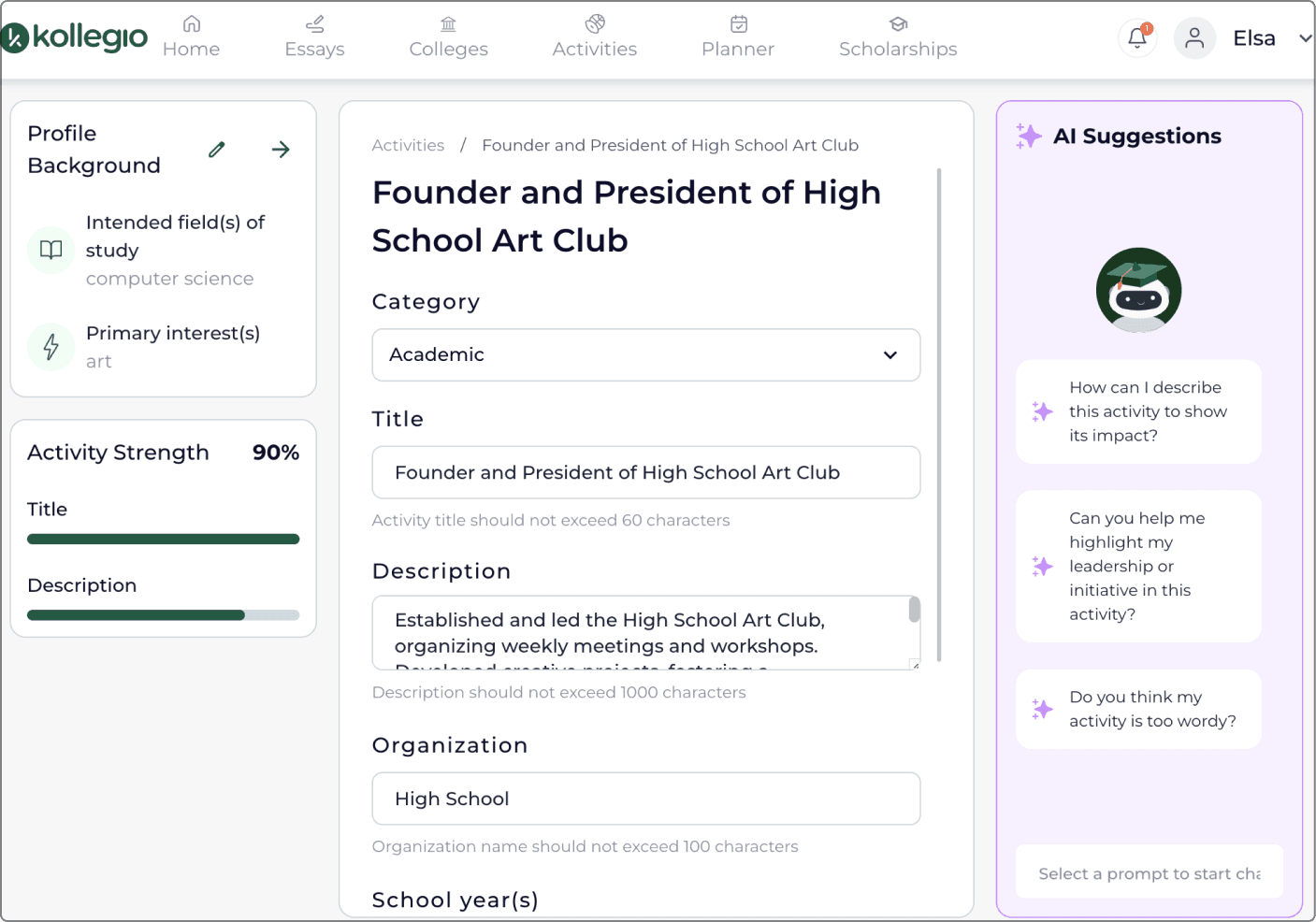Click the AI robot avatar
This screenshot has height=922, width=1316.
pos(1138,290)
